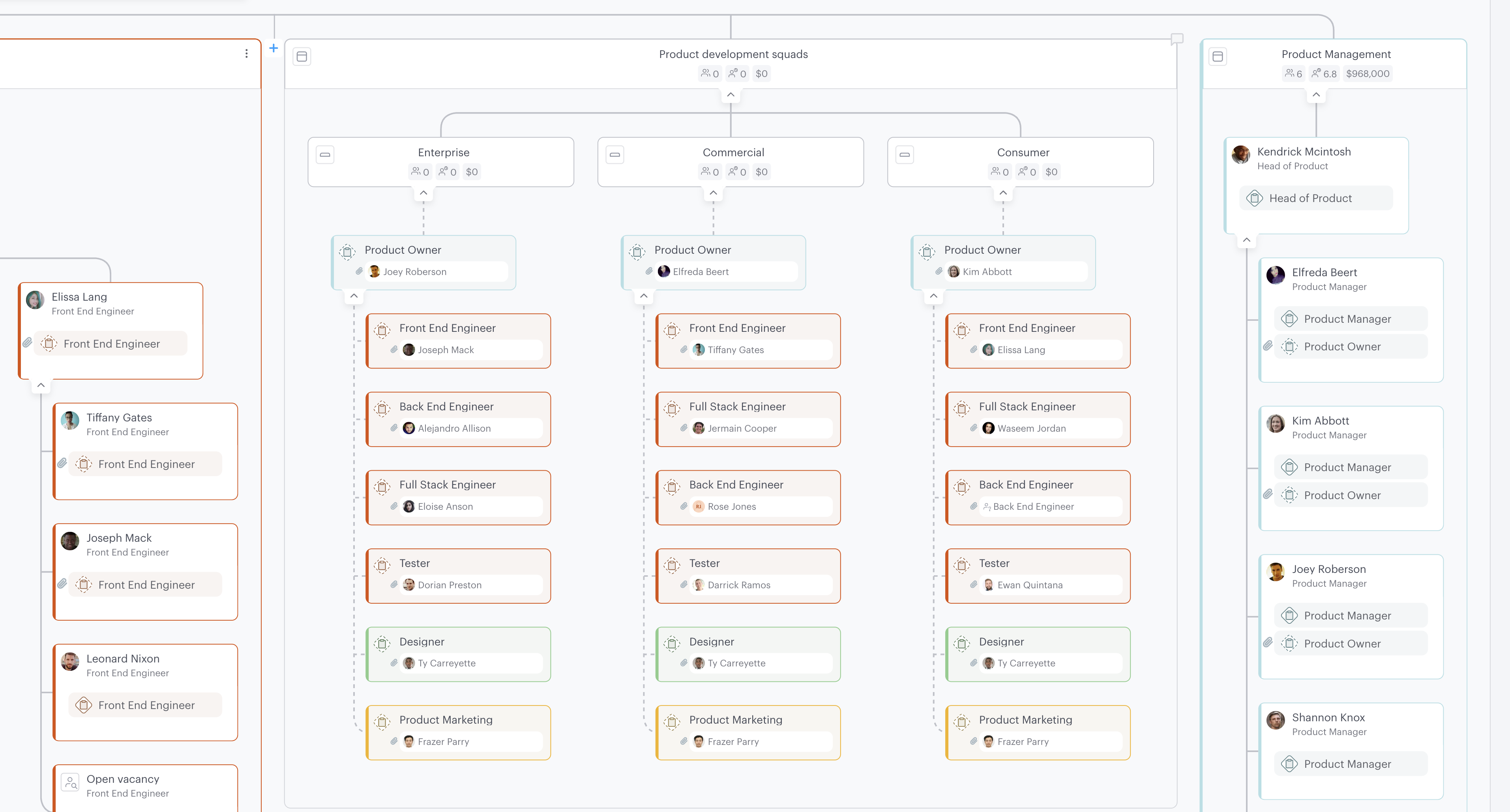Click the paperclip icon beside Joey Roberson
The image size is (1510, 812).
tap(359, 271)
